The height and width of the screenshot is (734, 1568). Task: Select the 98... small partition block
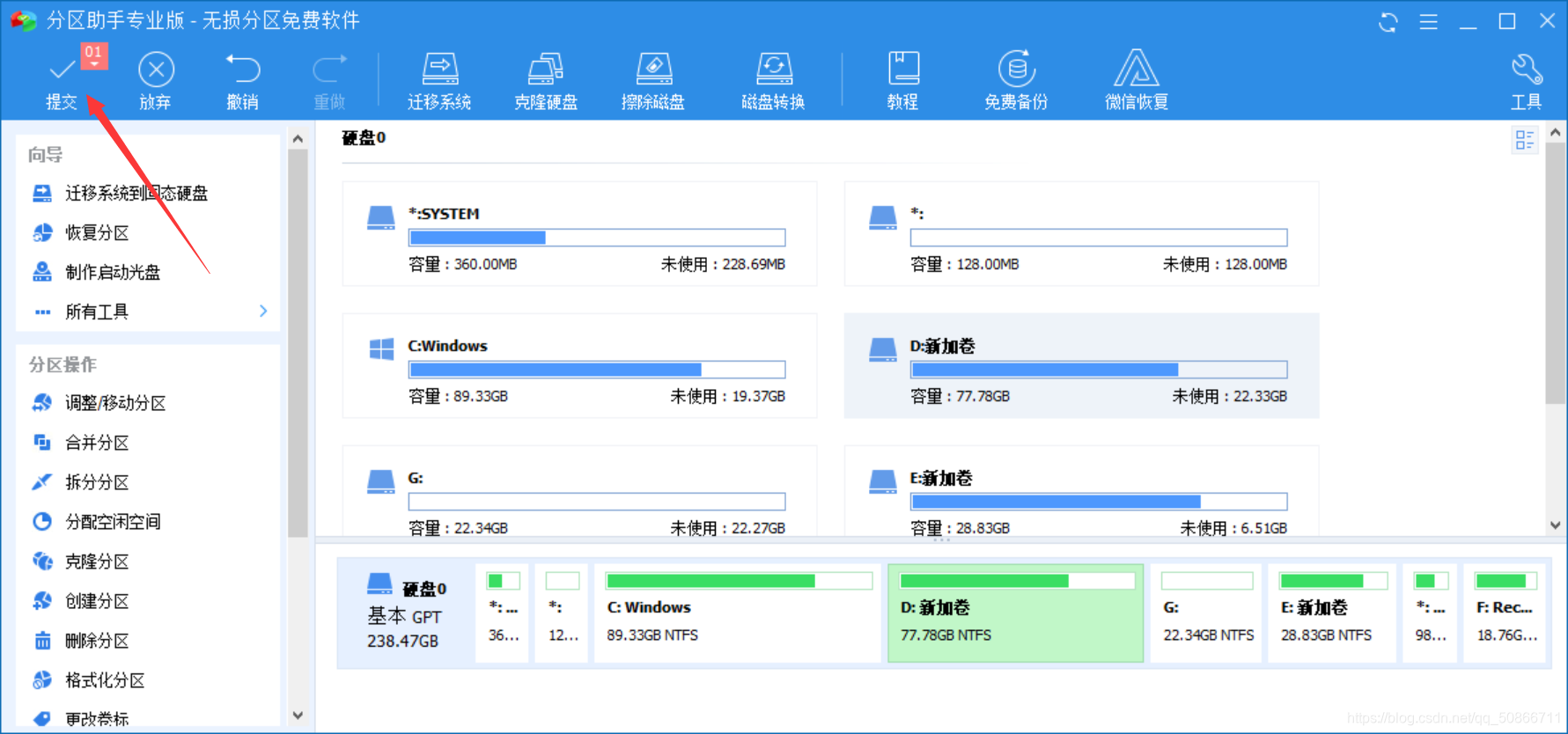pos(1430,613)
